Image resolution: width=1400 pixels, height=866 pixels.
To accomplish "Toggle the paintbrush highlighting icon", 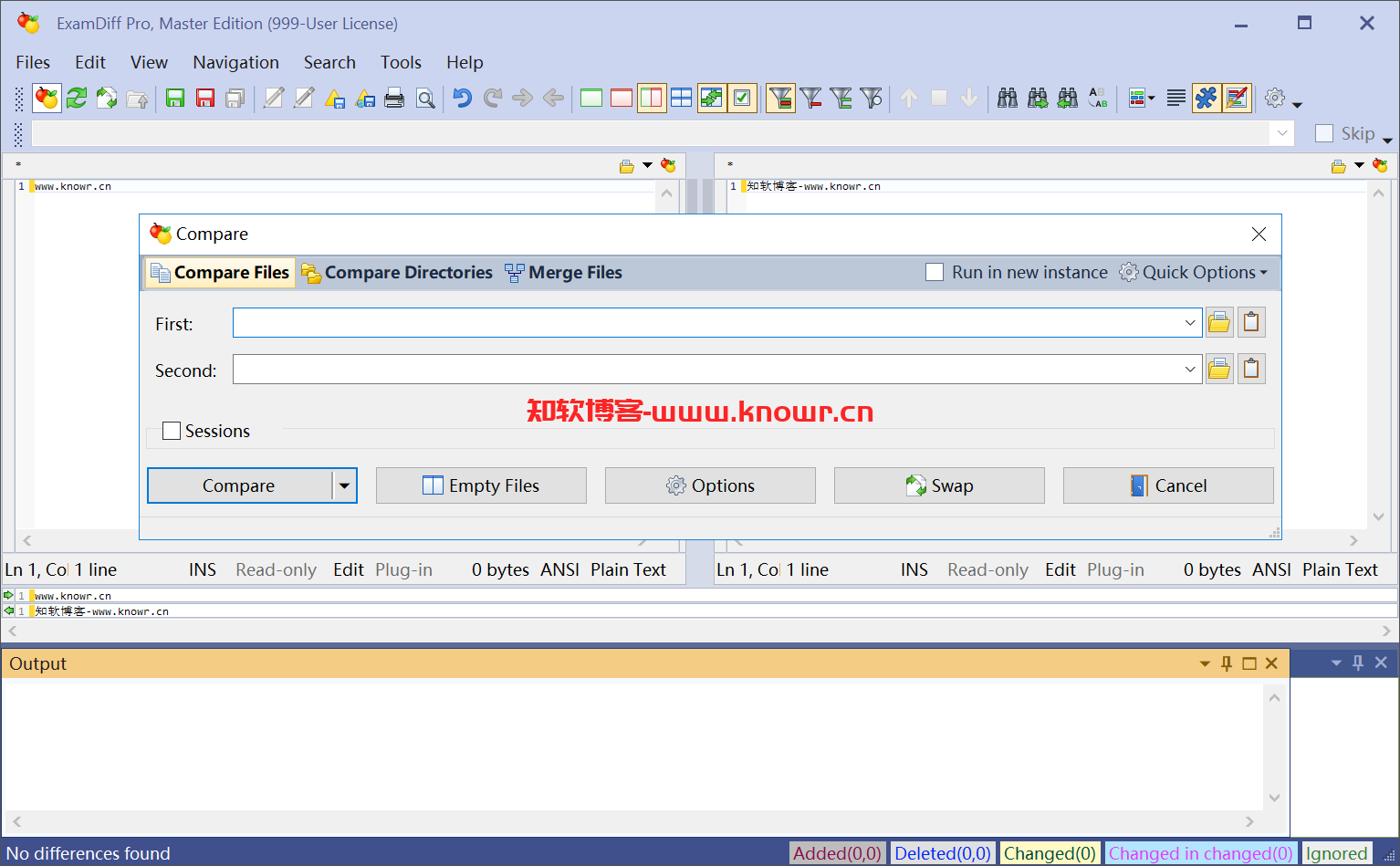I will tap(1237, 98).
